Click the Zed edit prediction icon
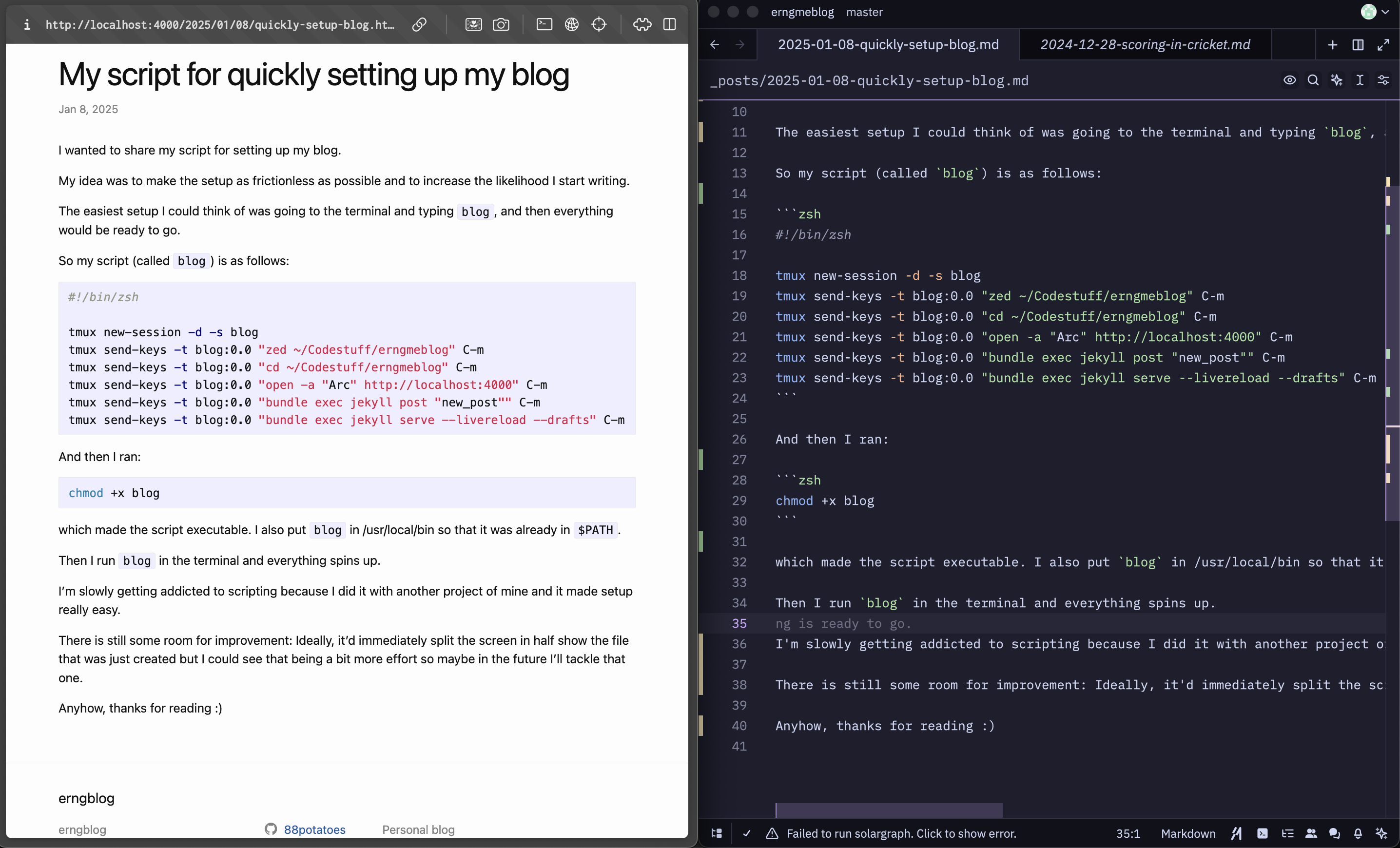Screen dimensions: 1400x848 [1236, 833]
